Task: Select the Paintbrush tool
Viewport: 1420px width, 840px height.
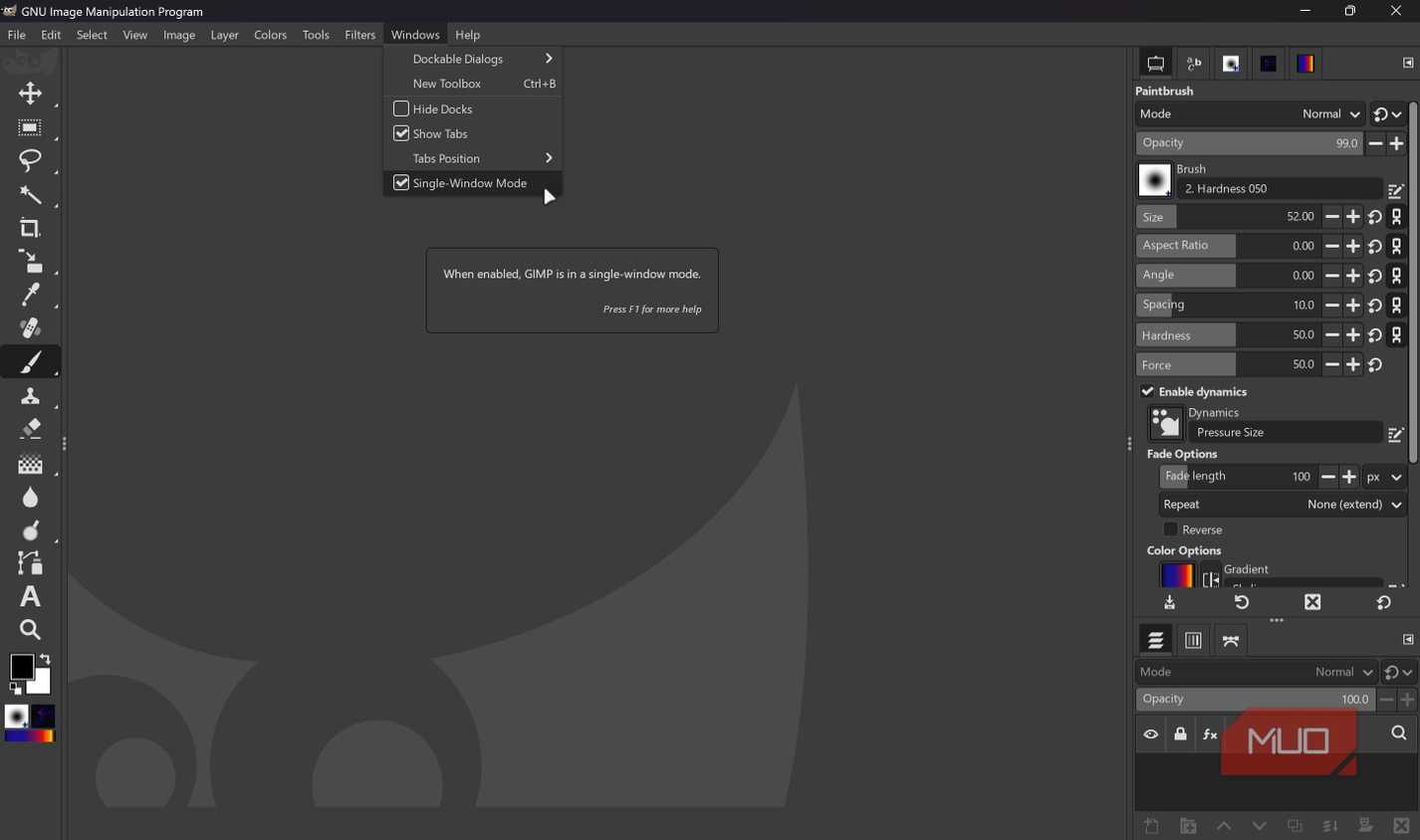Action: (30, 362)
